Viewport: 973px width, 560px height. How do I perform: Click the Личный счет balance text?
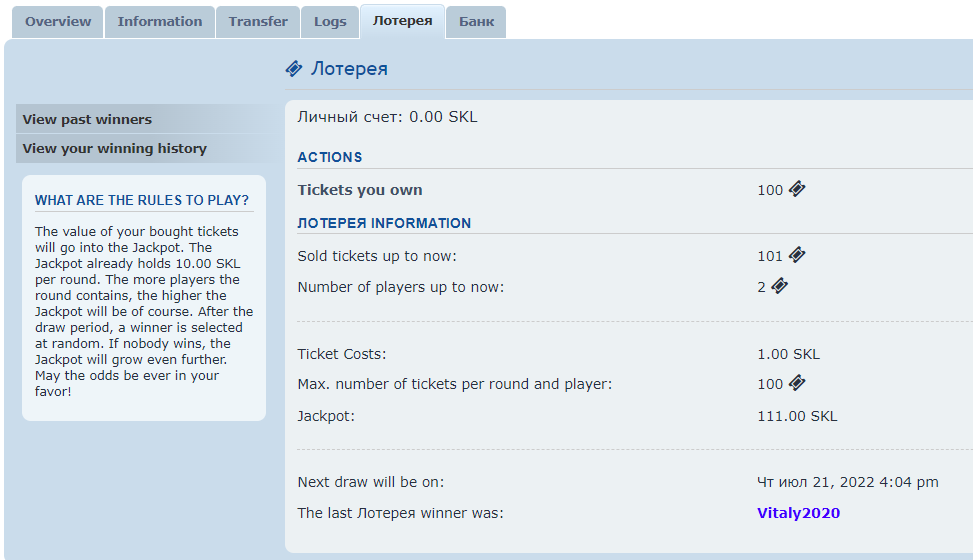387,117
